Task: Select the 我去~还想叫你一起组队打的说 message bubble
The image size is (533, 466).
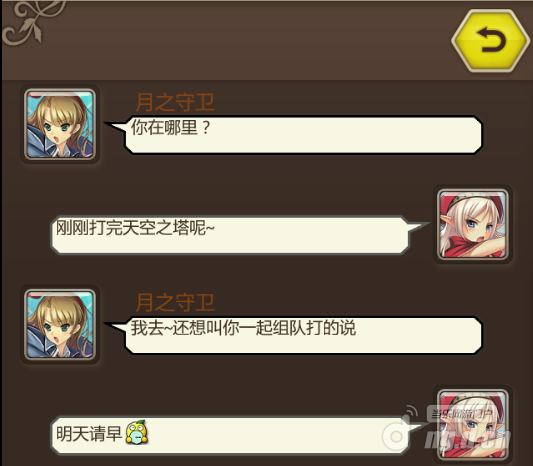Action: 294,335
